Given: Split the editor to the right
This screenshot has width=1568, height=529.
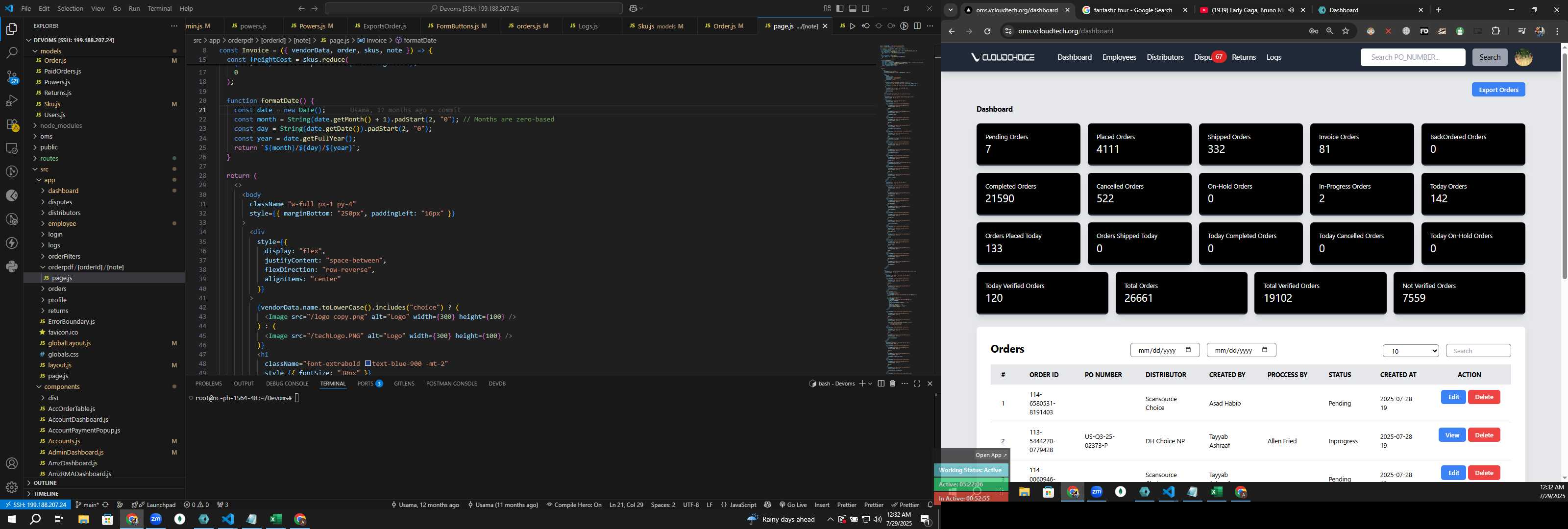Looking at the screenshot, I should pos(917,26).
